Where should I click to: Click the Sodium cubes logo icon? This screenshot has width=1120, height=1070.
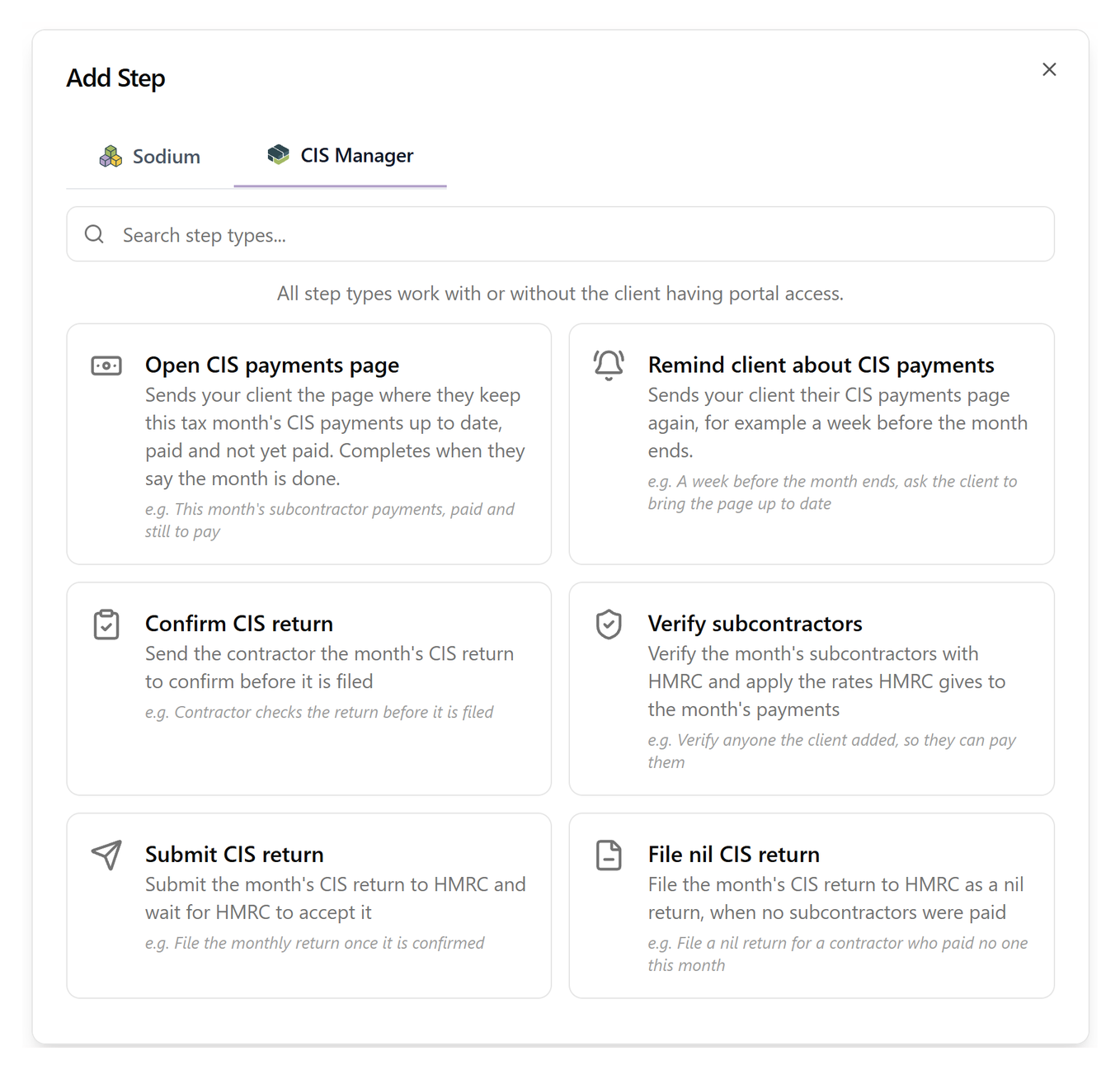111,156
